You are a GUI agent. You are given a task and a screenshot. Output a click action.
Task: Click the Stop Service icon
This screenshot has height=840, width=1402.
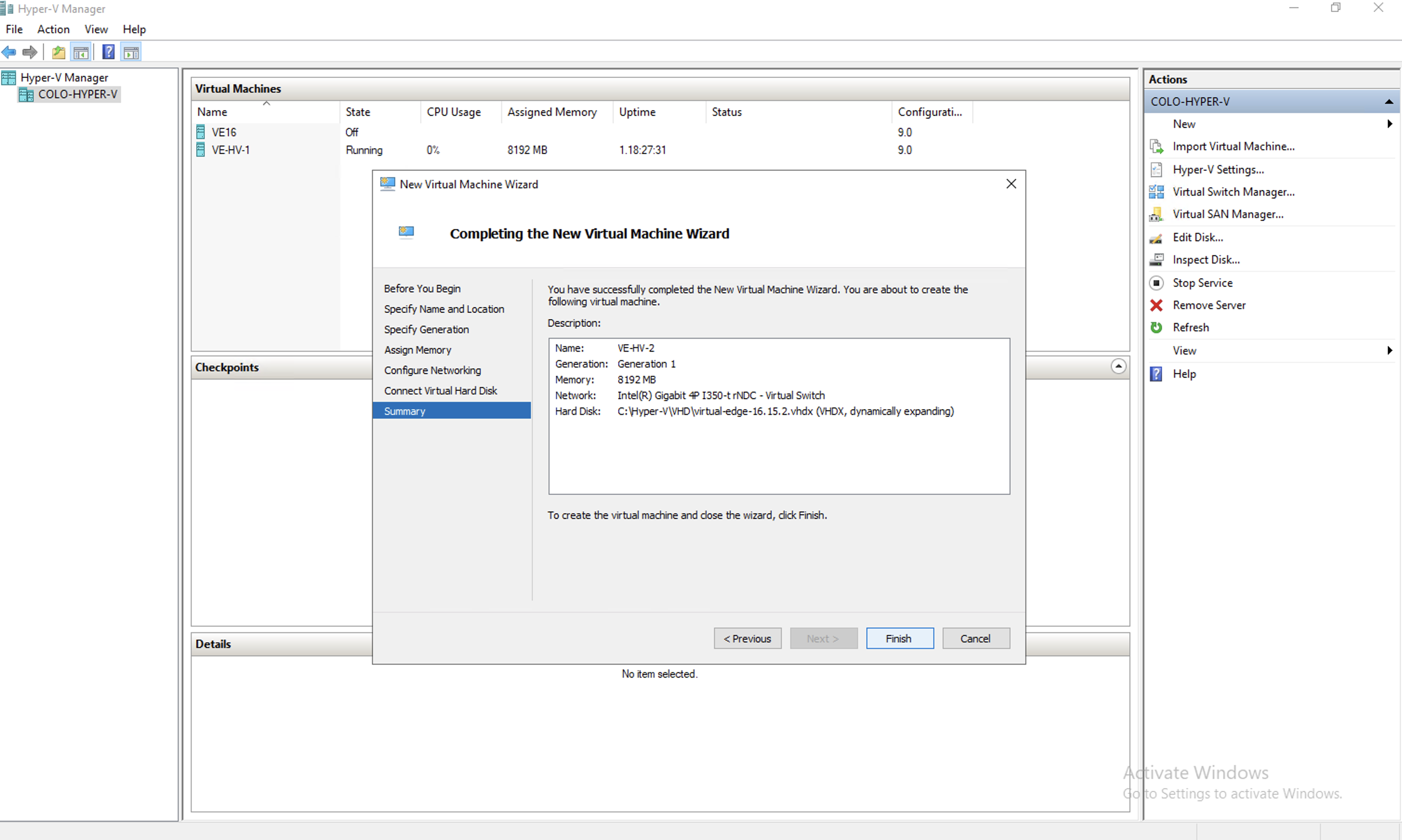1156,282
